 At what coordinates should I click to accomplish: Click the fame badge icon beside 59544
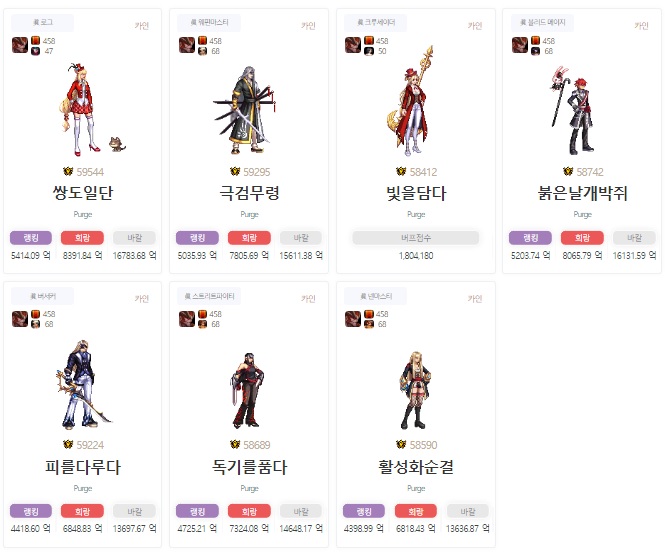[x=68, y=171]
